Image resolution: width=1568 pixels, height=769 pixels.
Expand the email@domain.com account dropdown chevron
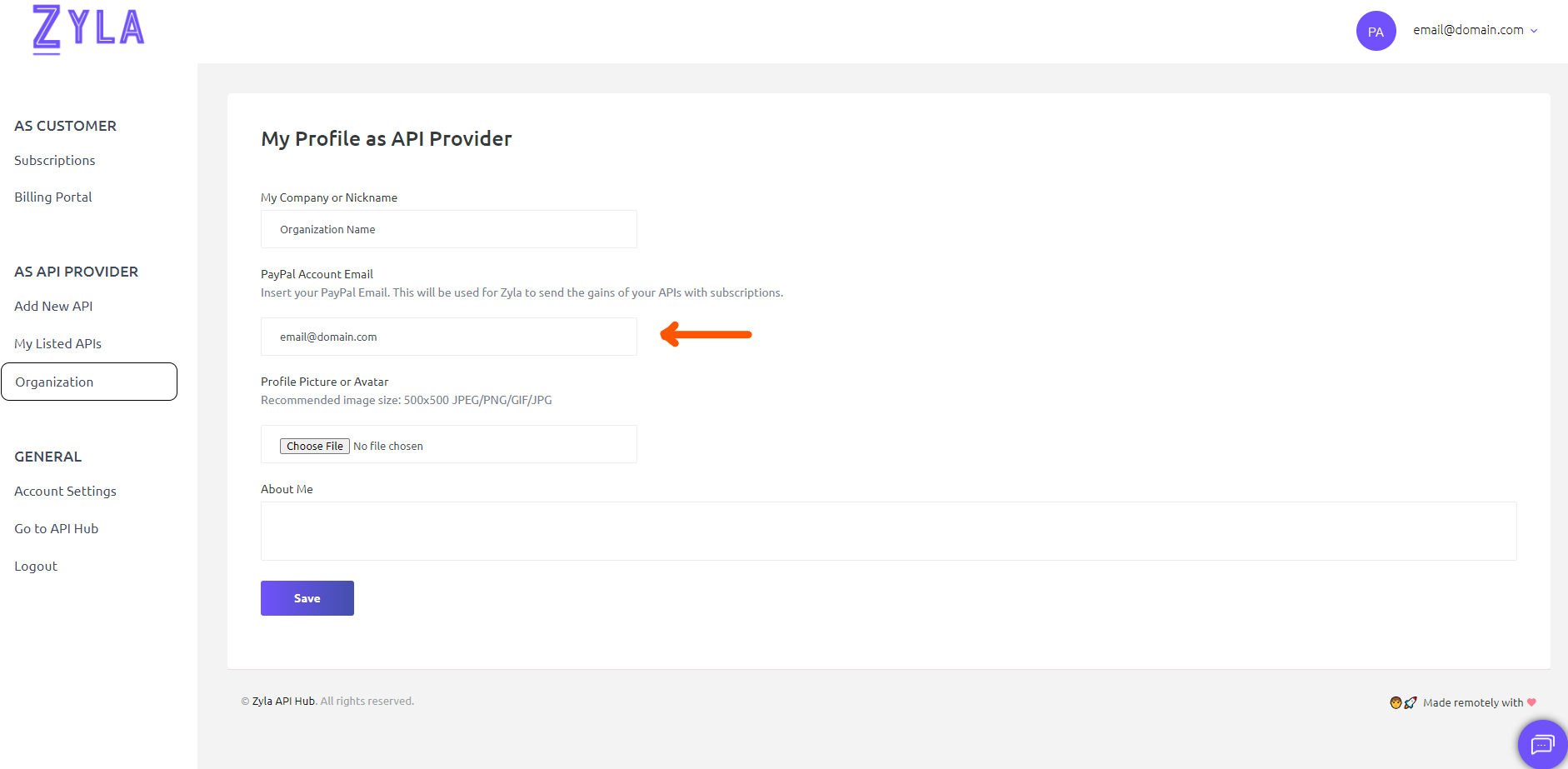click(1534, 31)
